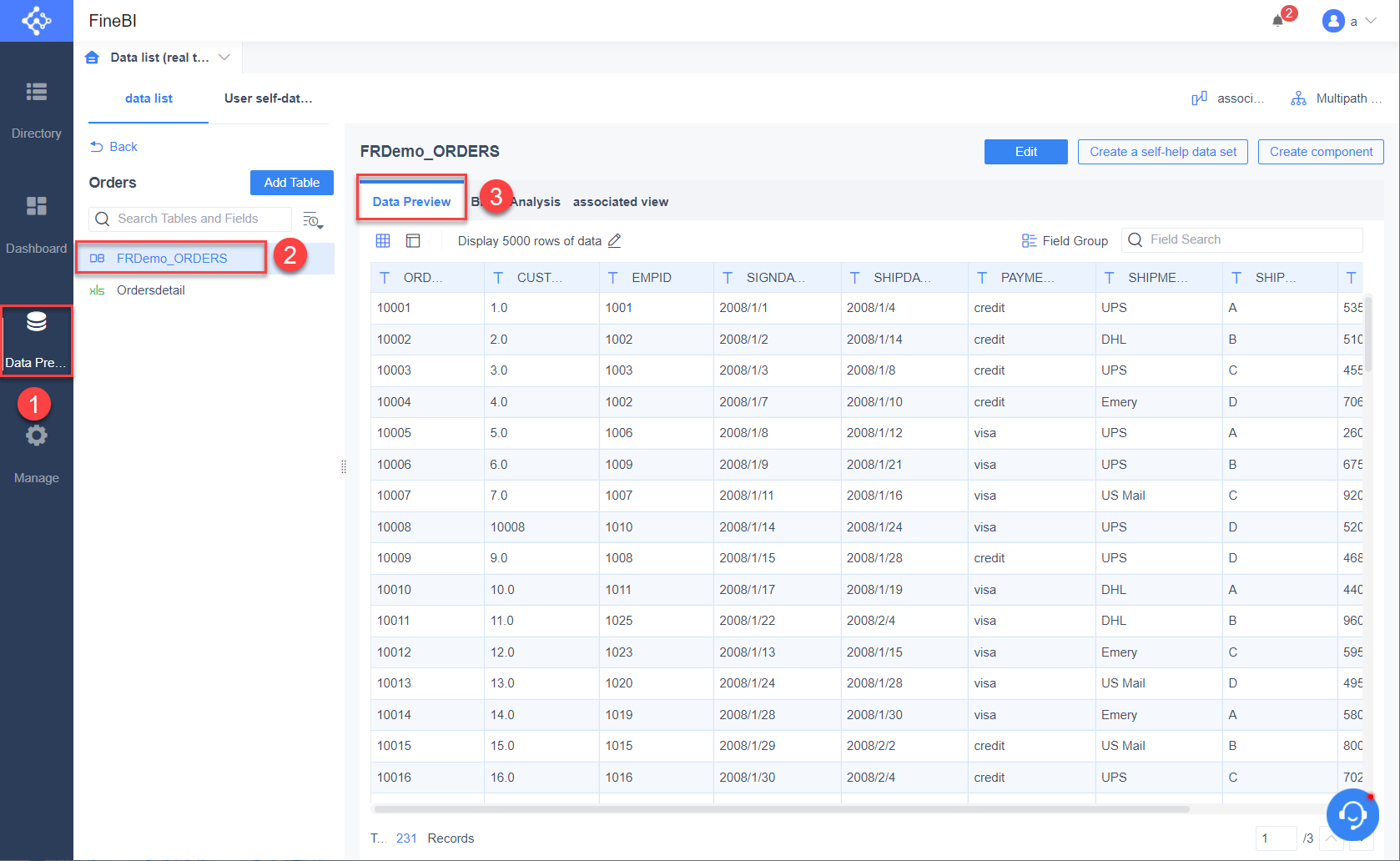
Task: Click the EMPID column header
Action: tap(656, 278)
